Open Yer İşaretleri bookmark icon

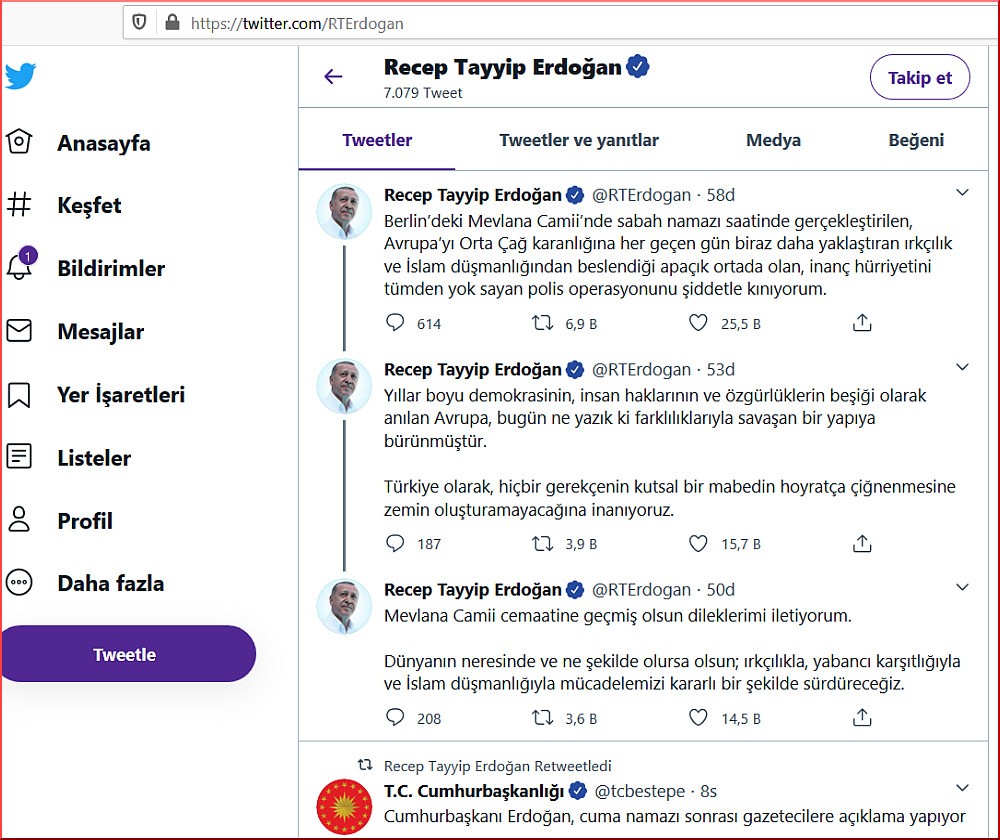(19, 394)
